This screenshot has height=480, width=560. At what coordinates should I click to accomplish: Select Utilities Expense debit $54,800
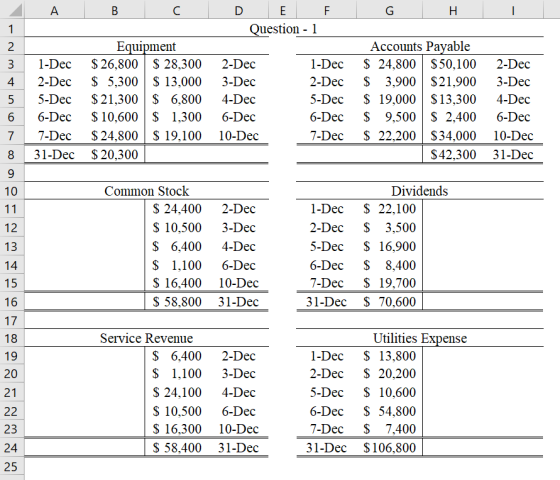click(x=389, y=411)
